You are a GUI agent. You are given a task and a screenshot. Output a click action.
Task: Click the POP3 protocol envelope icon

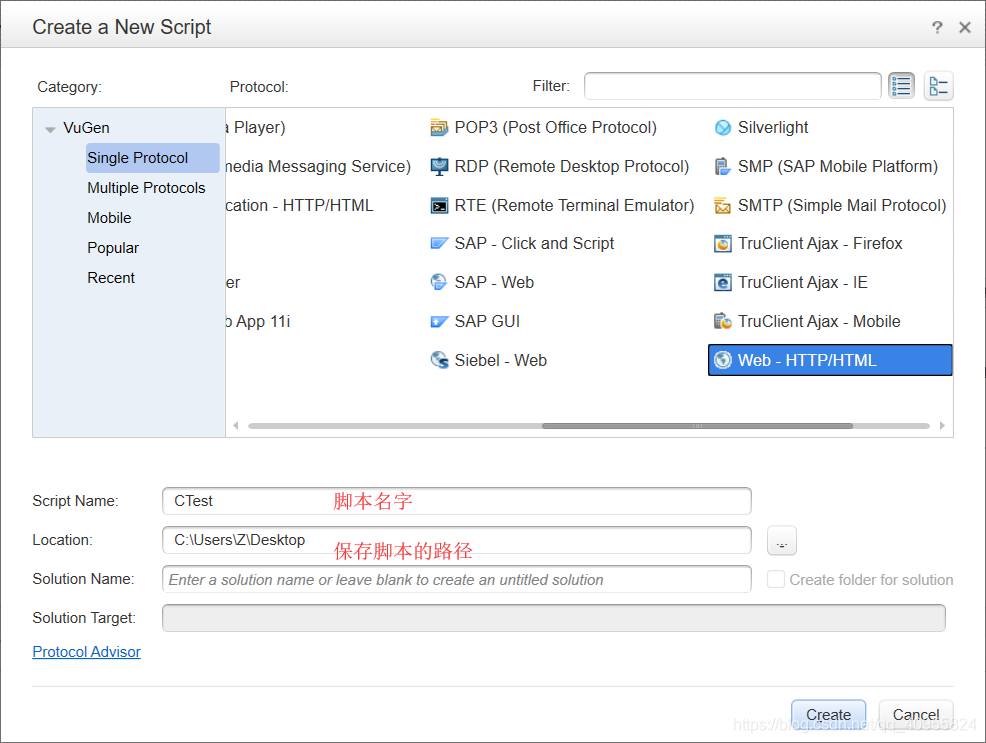click(x=439, y=128)
